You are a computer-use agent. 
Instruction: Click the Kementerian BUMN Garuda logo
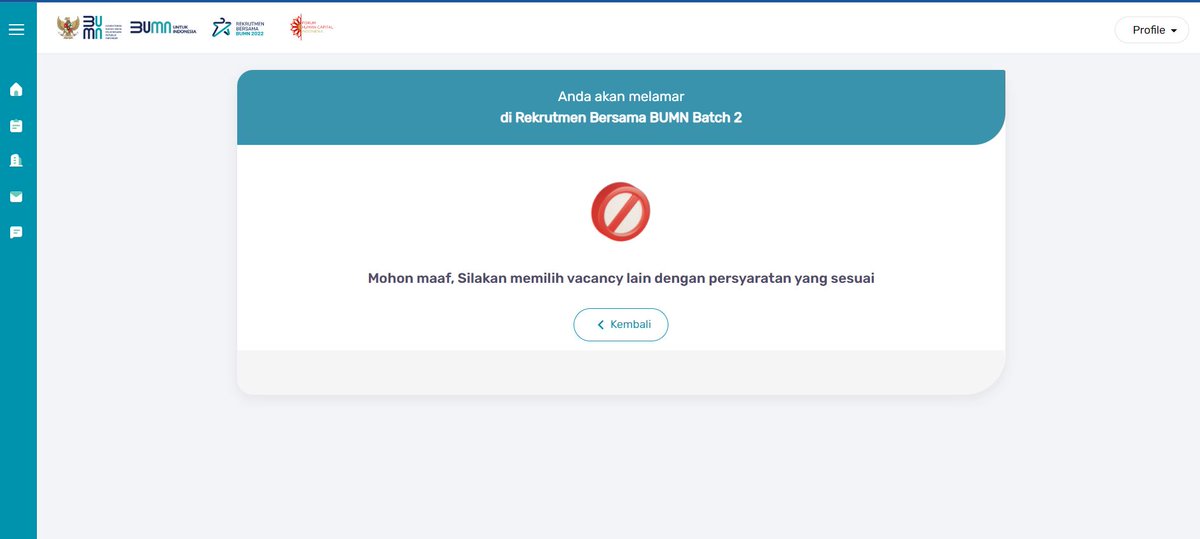pyautogui.click(x=89, y=28)
